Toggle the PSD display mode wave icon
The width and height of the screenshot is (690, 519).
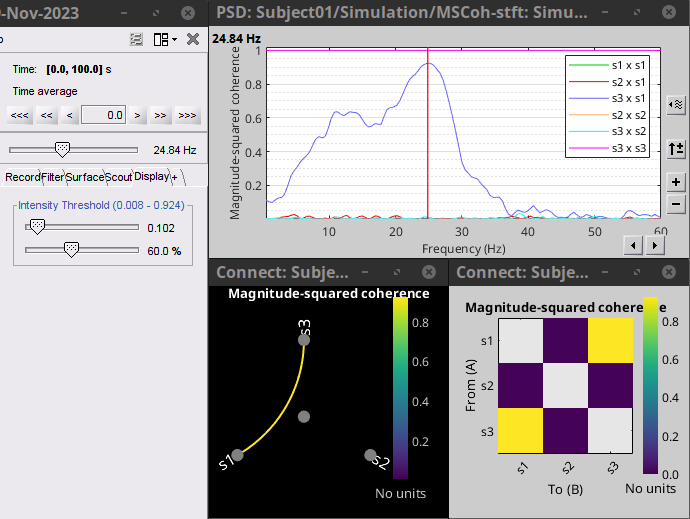pyautogui.click(x=676, y=103)
